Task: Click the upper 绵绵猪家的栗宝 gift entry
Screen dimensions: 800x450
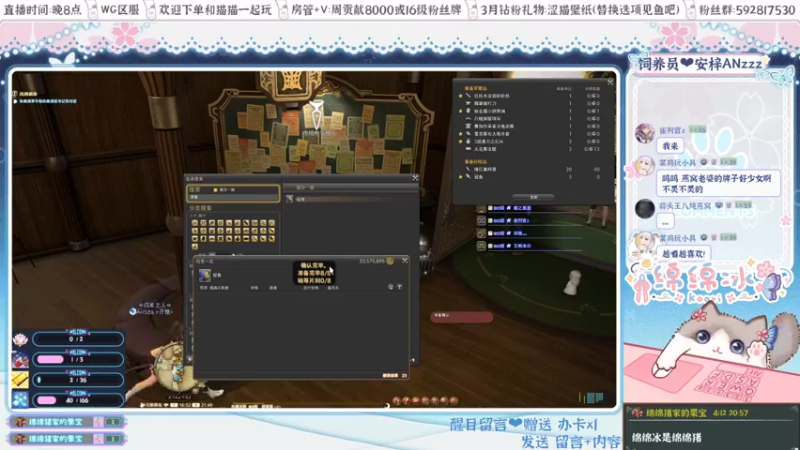Action: coord(66,422)
